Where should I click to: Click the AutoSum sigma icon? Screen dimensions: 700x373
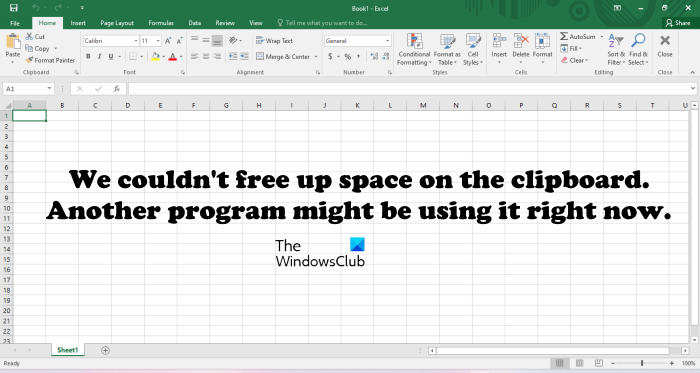[564, 37]
